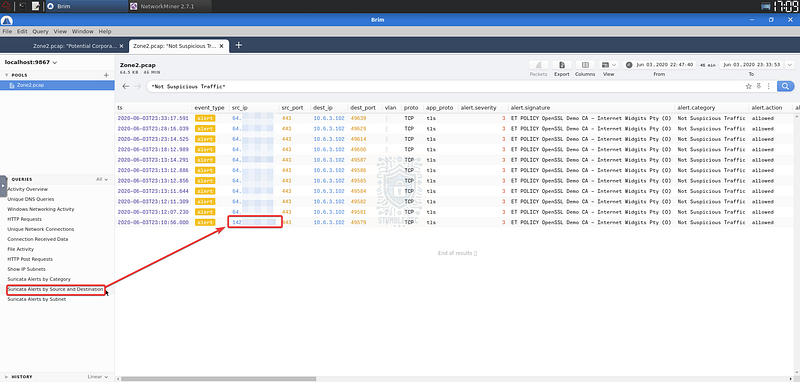Click the clock icon beside From date

(629, 65)
